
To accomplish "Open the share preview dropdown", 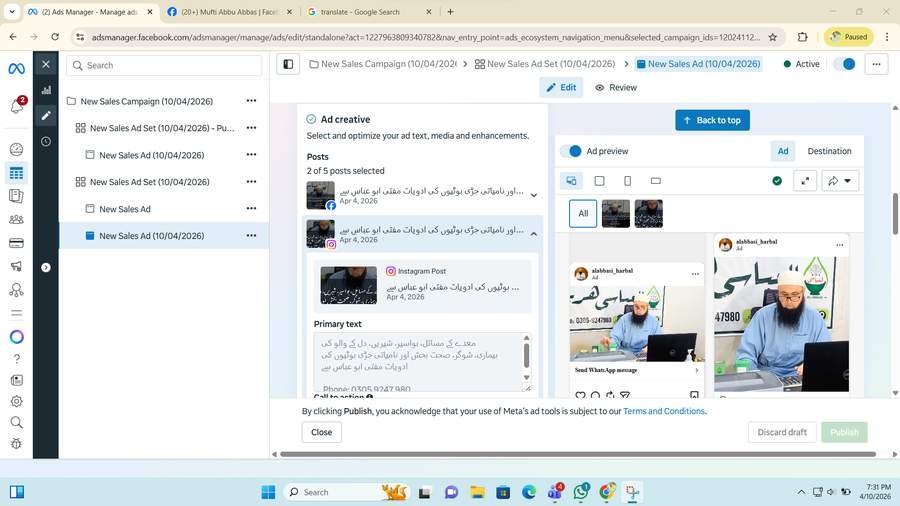I will (840, 181).
